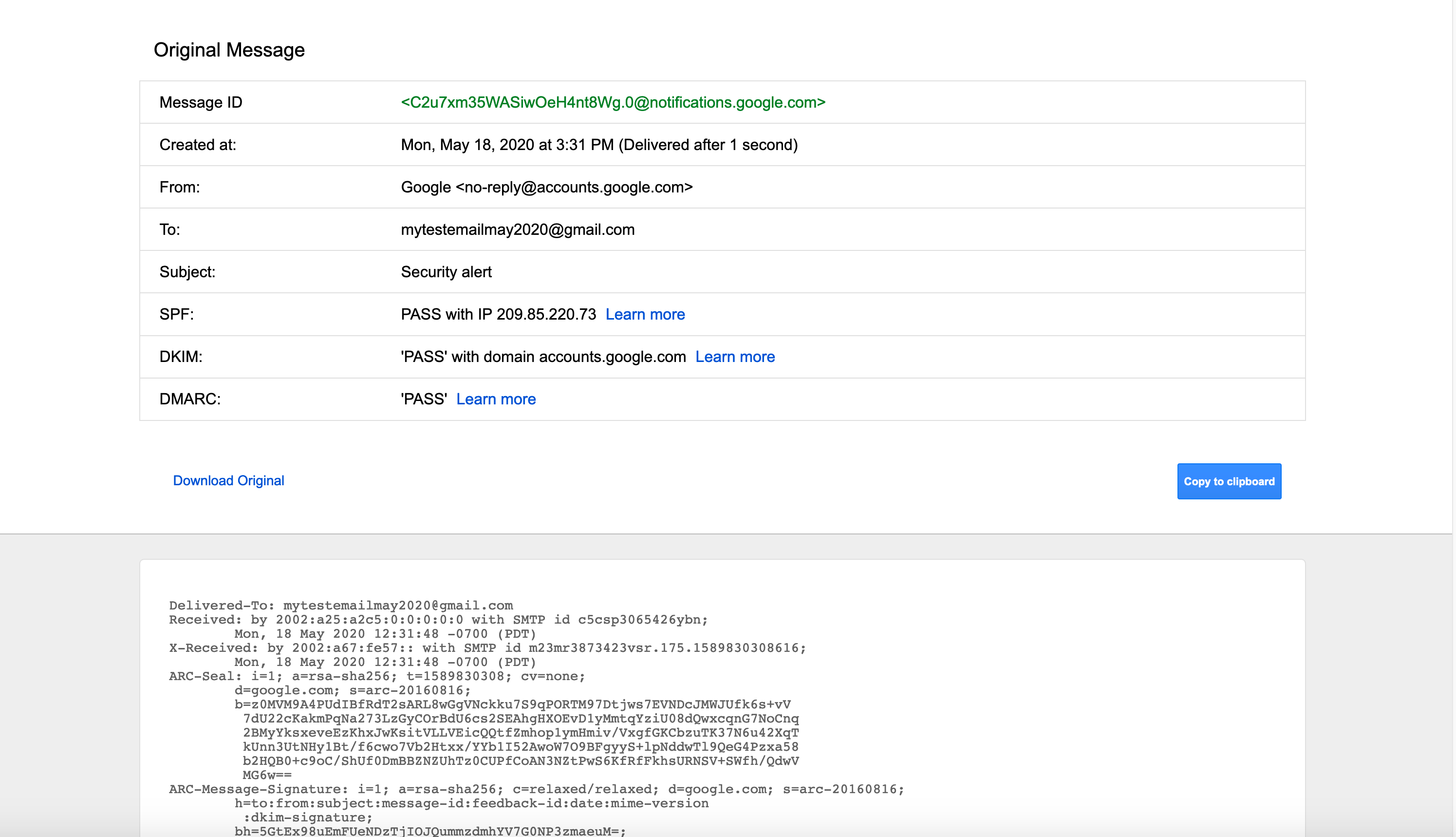Image resolution: width=1456 pixels, height=837 pixels.
Task: Open the SPF Learn more link
Action: coord(645,314)
